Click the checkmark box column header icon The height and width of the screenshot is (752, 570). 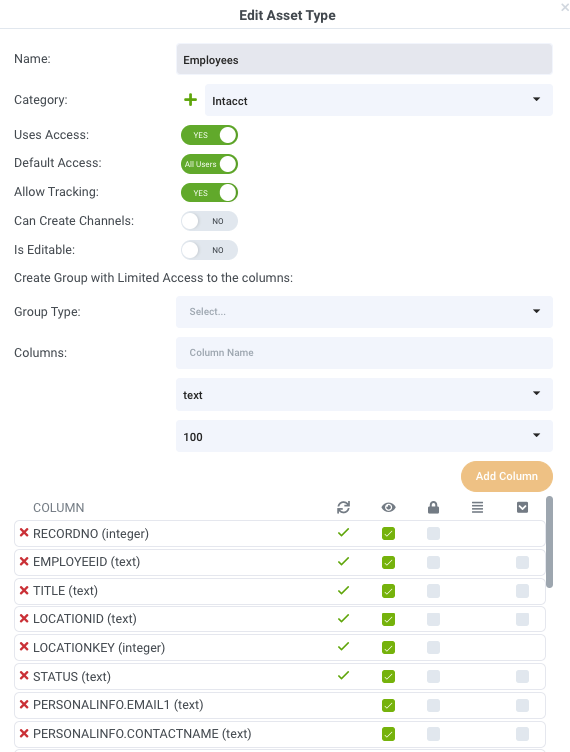click(x=523, y=507)
